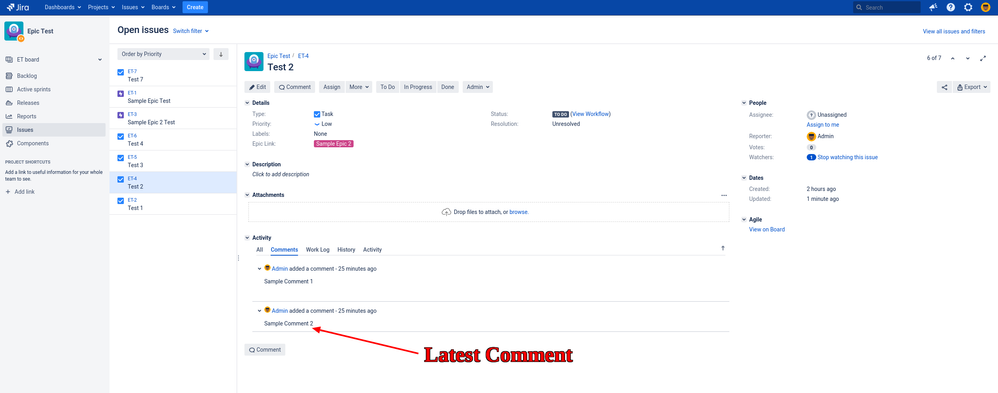This screenshot has width=998, height=393.
Task: Switch to the Work Log tab
Action: coord(318,250)
